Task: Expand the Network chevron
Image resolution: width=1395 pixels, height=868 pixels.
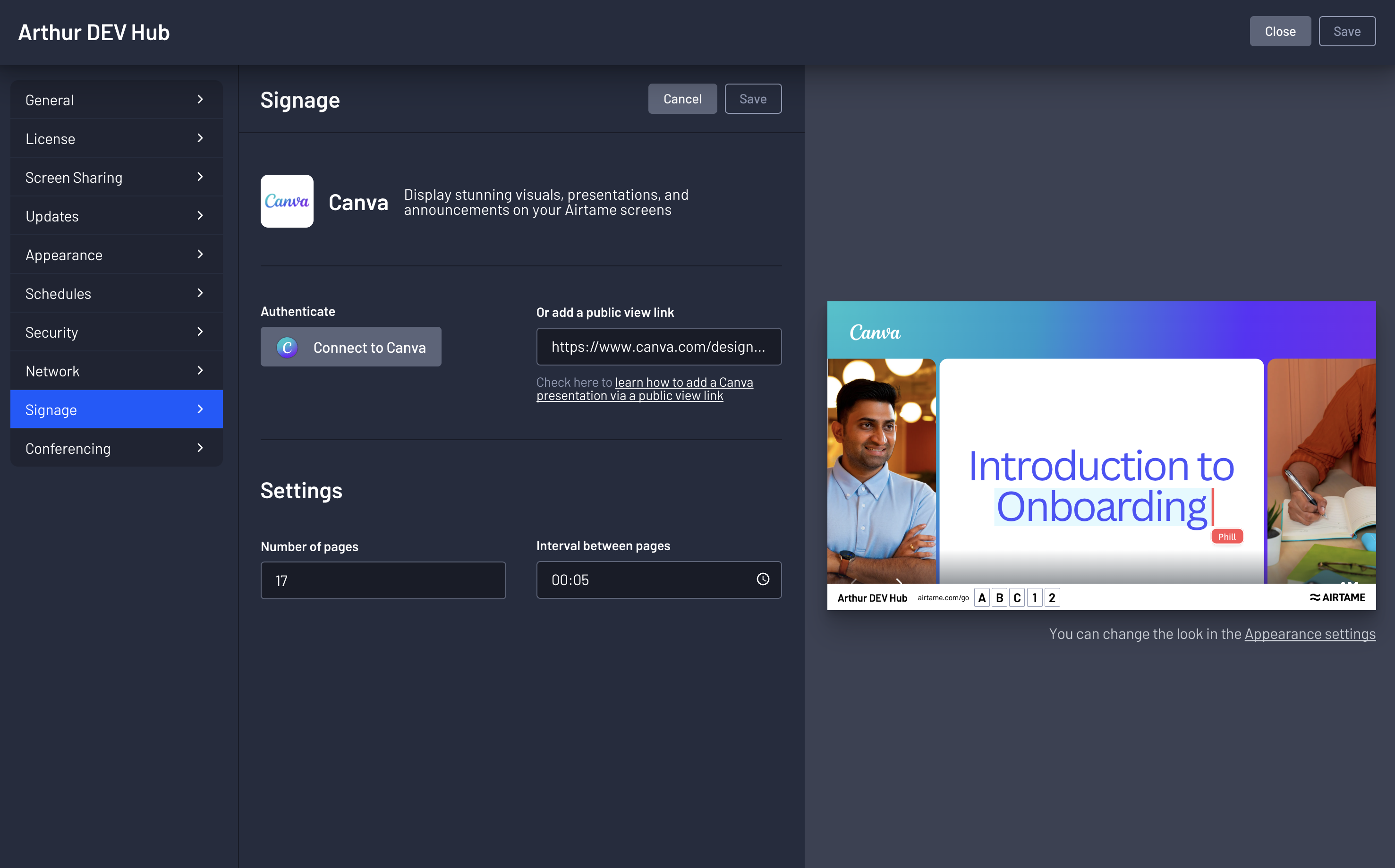Action: tap(200, 370)
